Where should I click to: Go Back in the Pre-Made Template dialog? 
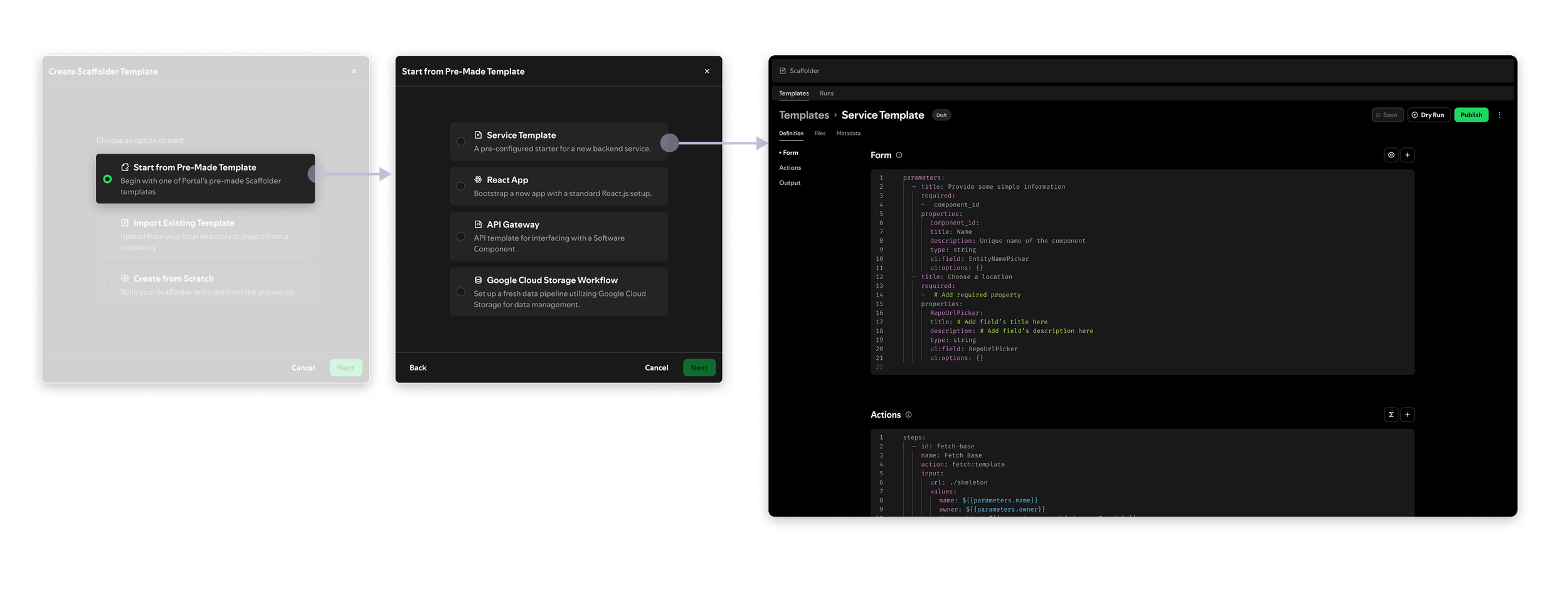418,368
